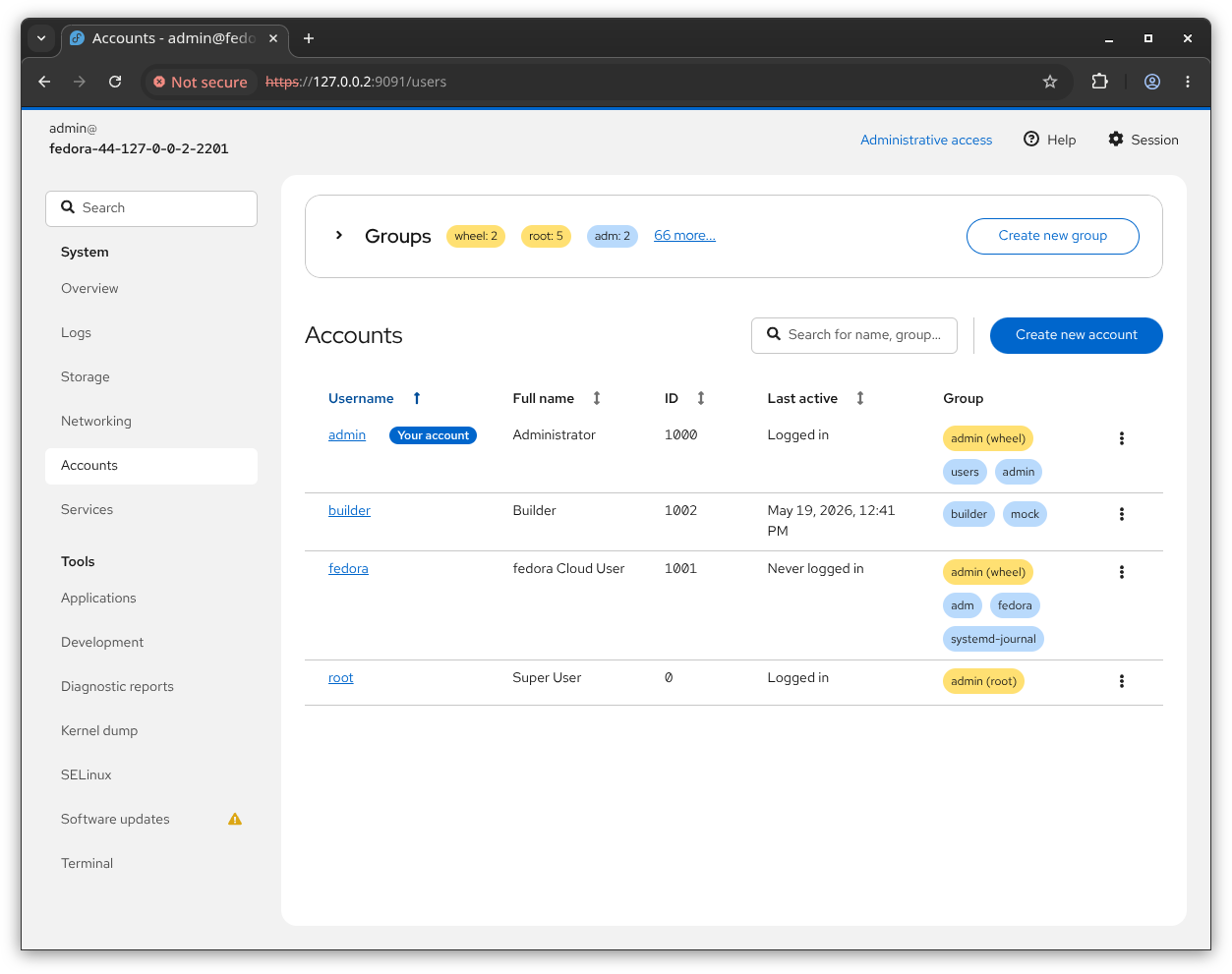Click the Username column header

tap(361, 398)
